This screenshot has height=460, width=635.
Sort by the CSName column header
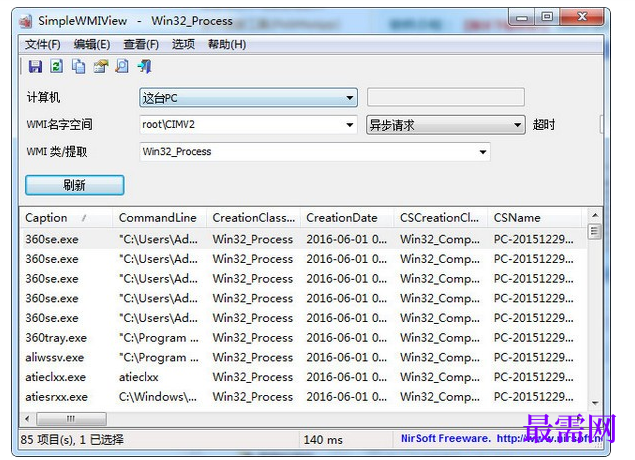[x=535, y=217]
